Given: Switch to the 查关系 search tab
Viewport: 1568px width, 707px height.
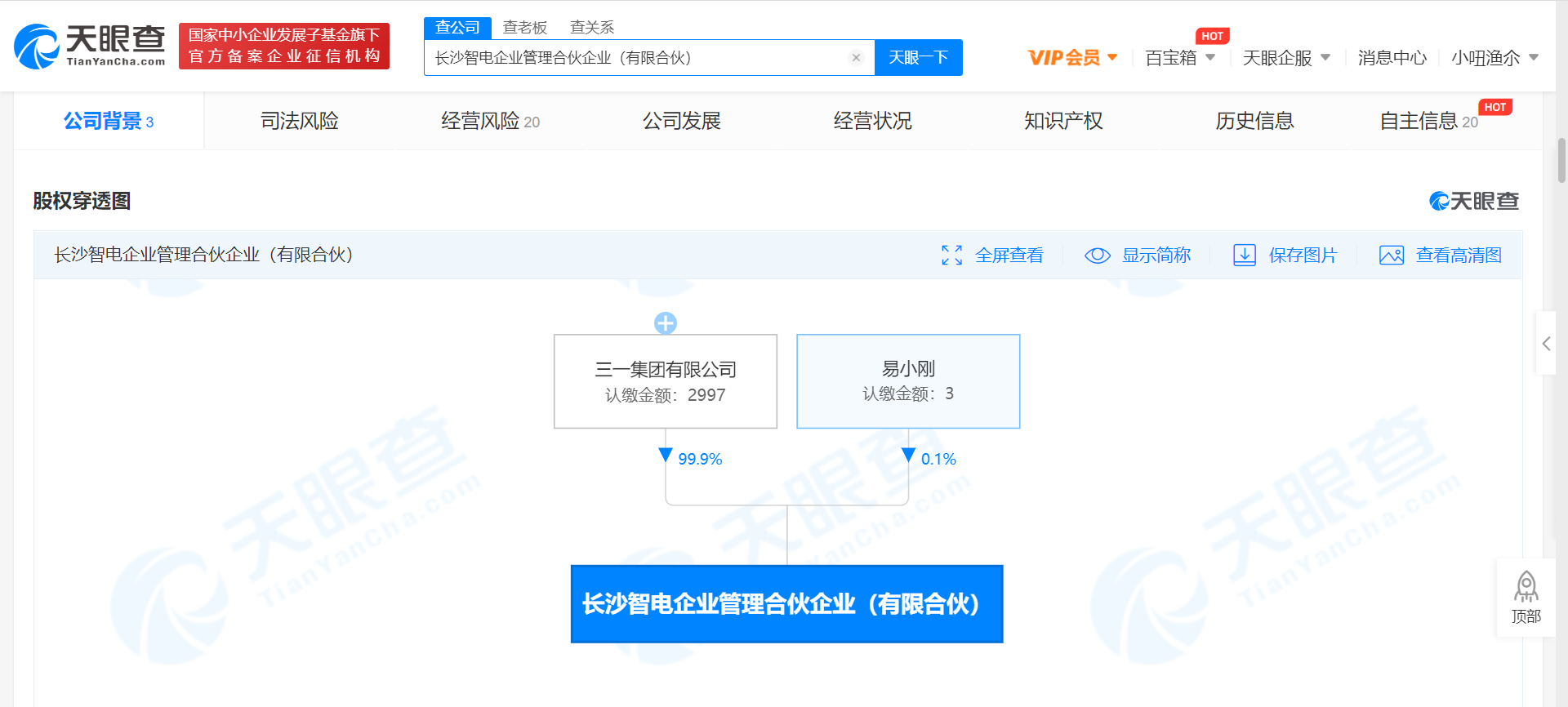Looking at the screenshot, I should tap(592, 27).
